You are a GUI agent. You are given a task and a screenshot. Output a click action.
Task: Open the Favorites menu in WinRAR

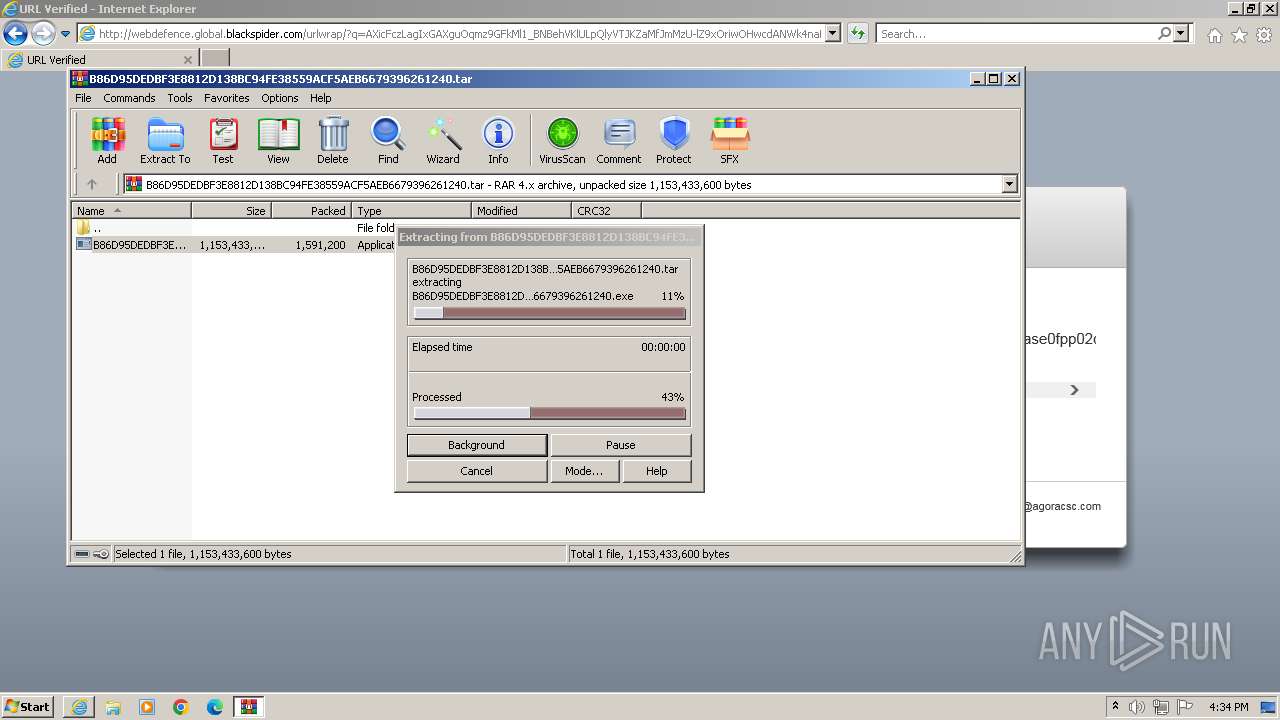[x=227, y=98]
